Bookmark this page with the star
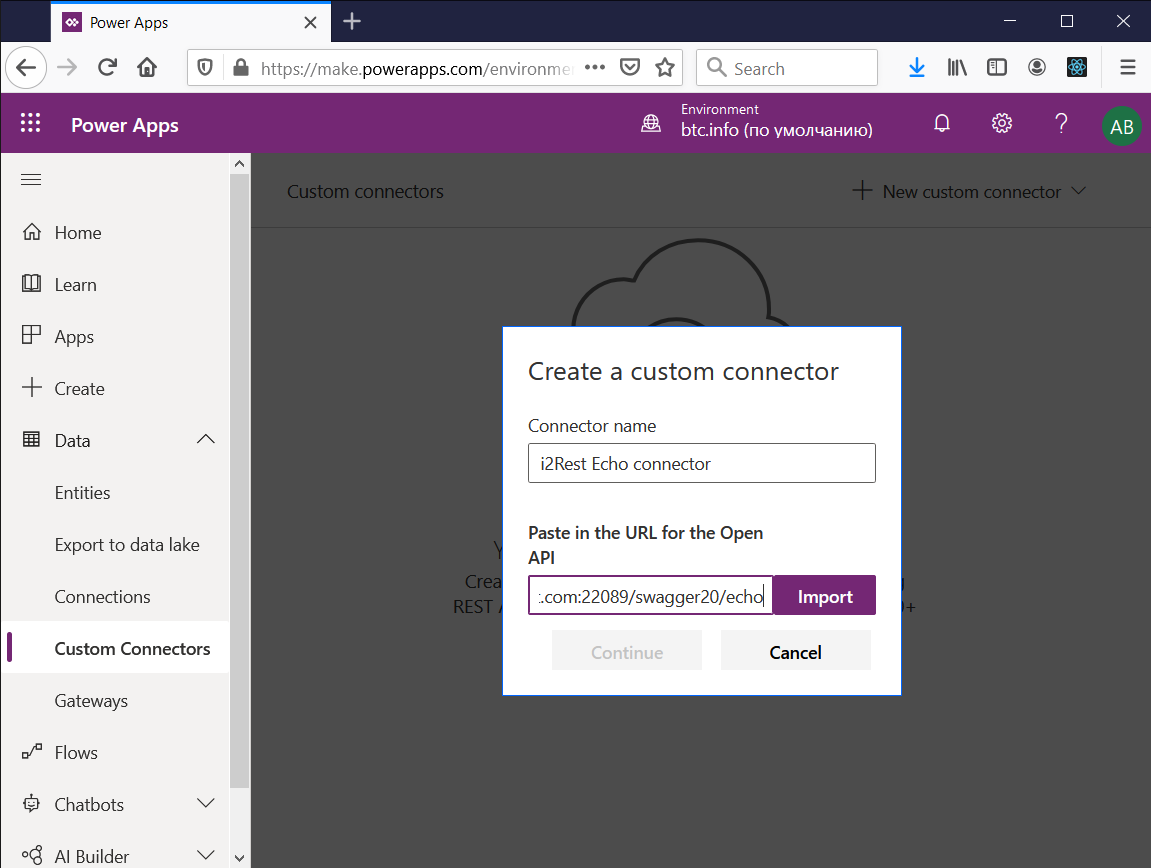The image size is (1151, 868). (x=665, y=68)
